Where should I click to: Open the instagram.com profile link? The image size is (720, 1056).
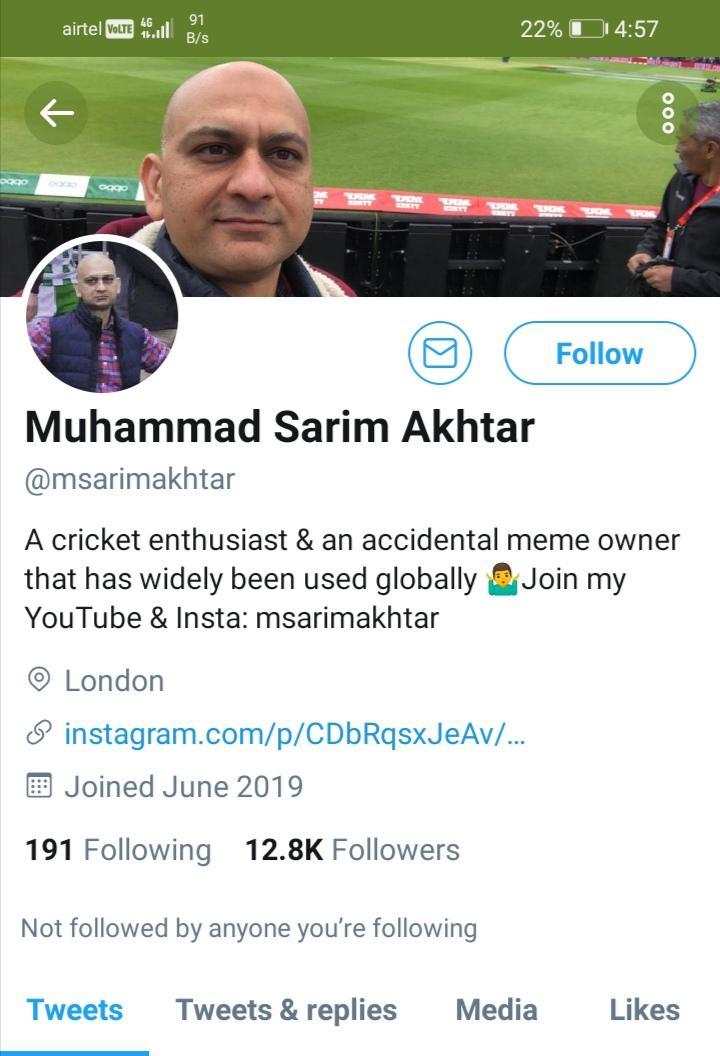[x=295, y=734]
